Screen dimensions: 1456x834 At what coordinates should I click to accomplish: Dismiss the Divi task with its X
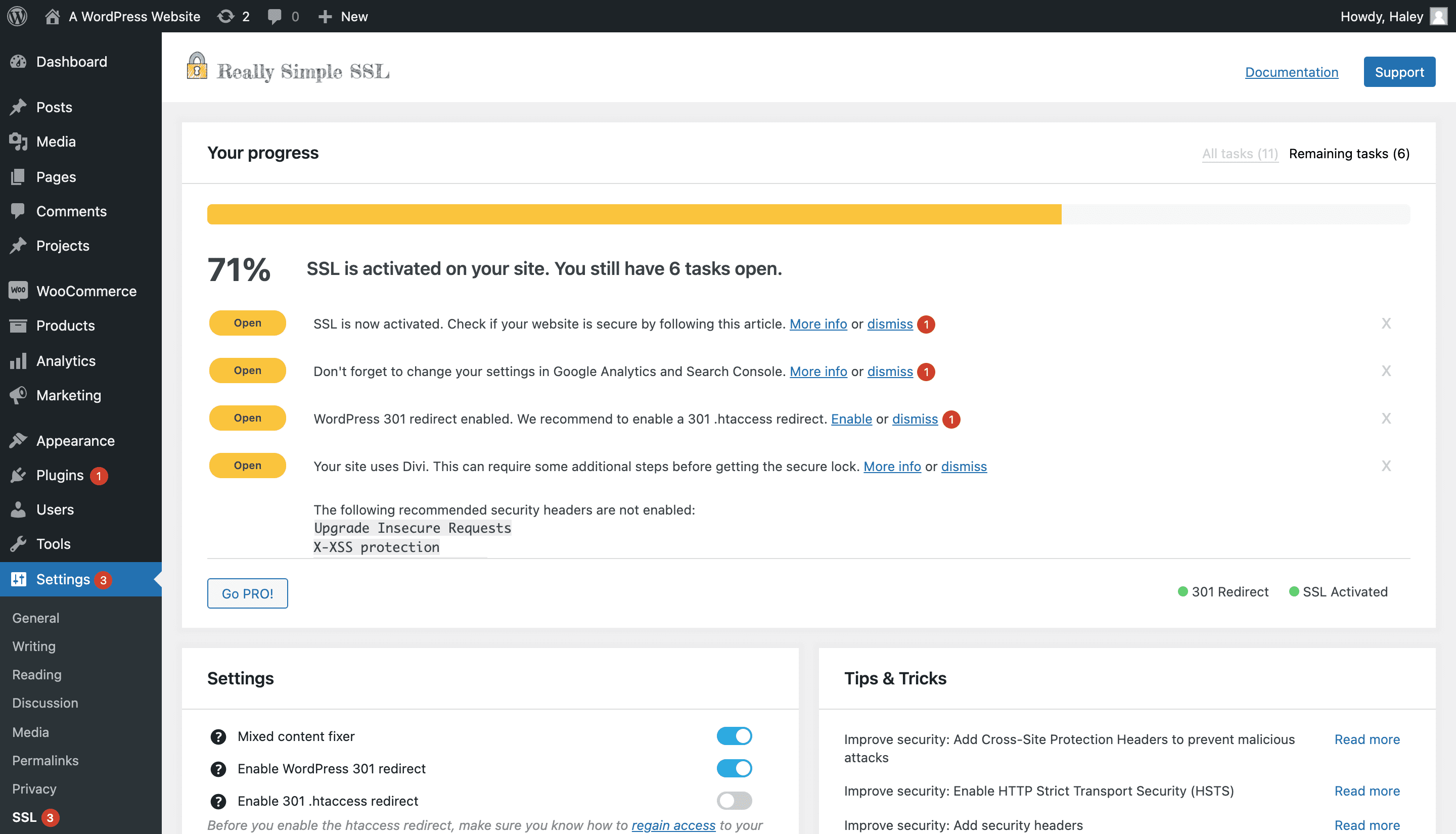[x=1386, y=466]
